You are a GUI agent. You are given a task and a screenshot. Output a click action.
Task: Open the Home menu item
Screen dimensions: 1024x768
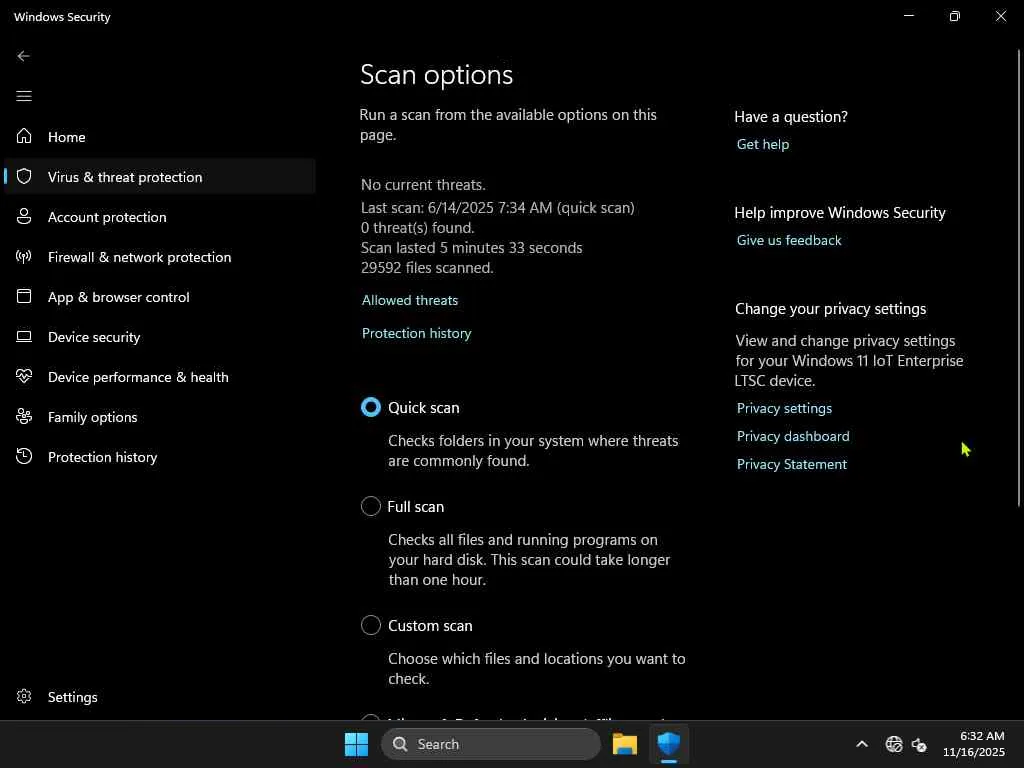click(x=160, y=136)
